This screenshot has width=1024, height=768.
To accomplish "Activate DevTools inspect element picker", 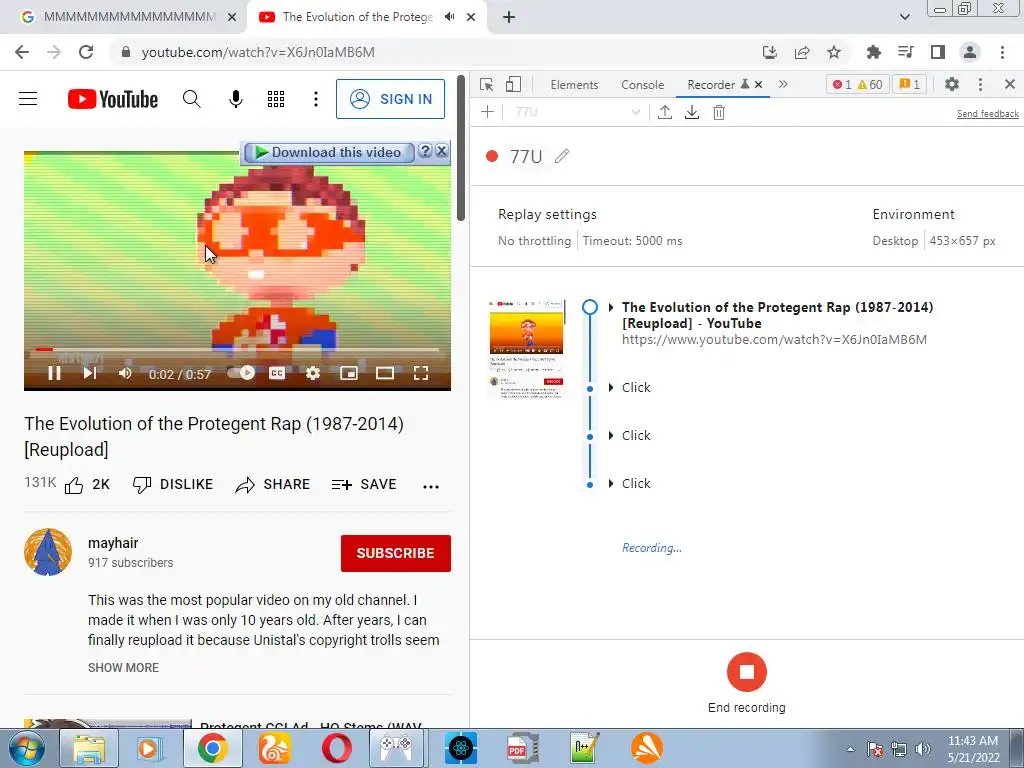I will 487,84.
